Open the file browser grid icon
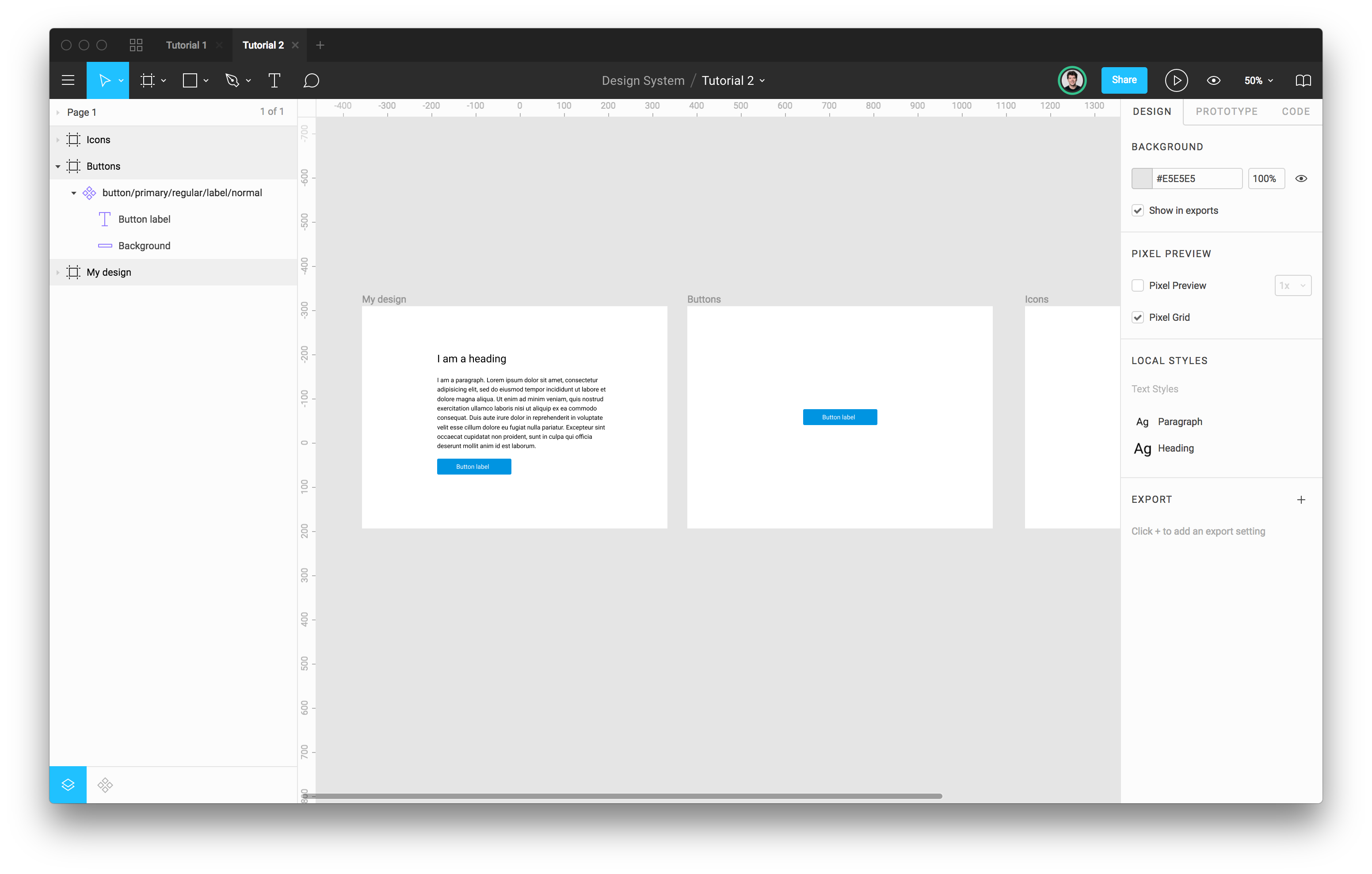 click(136, 45)
